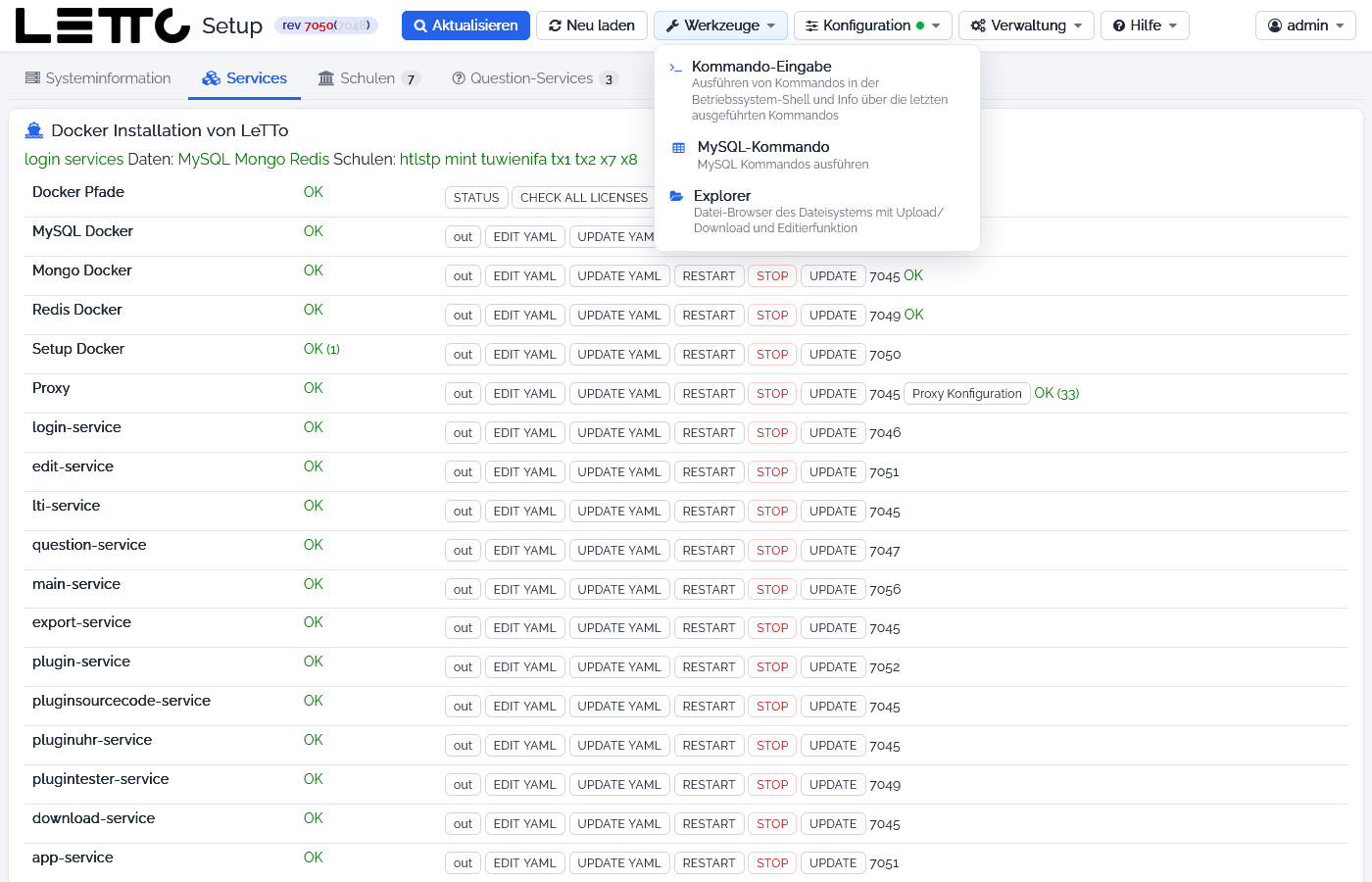Viewport: 1372px width, 882px height.
Task: Click the Neu laden button
Action: point(592,25)
